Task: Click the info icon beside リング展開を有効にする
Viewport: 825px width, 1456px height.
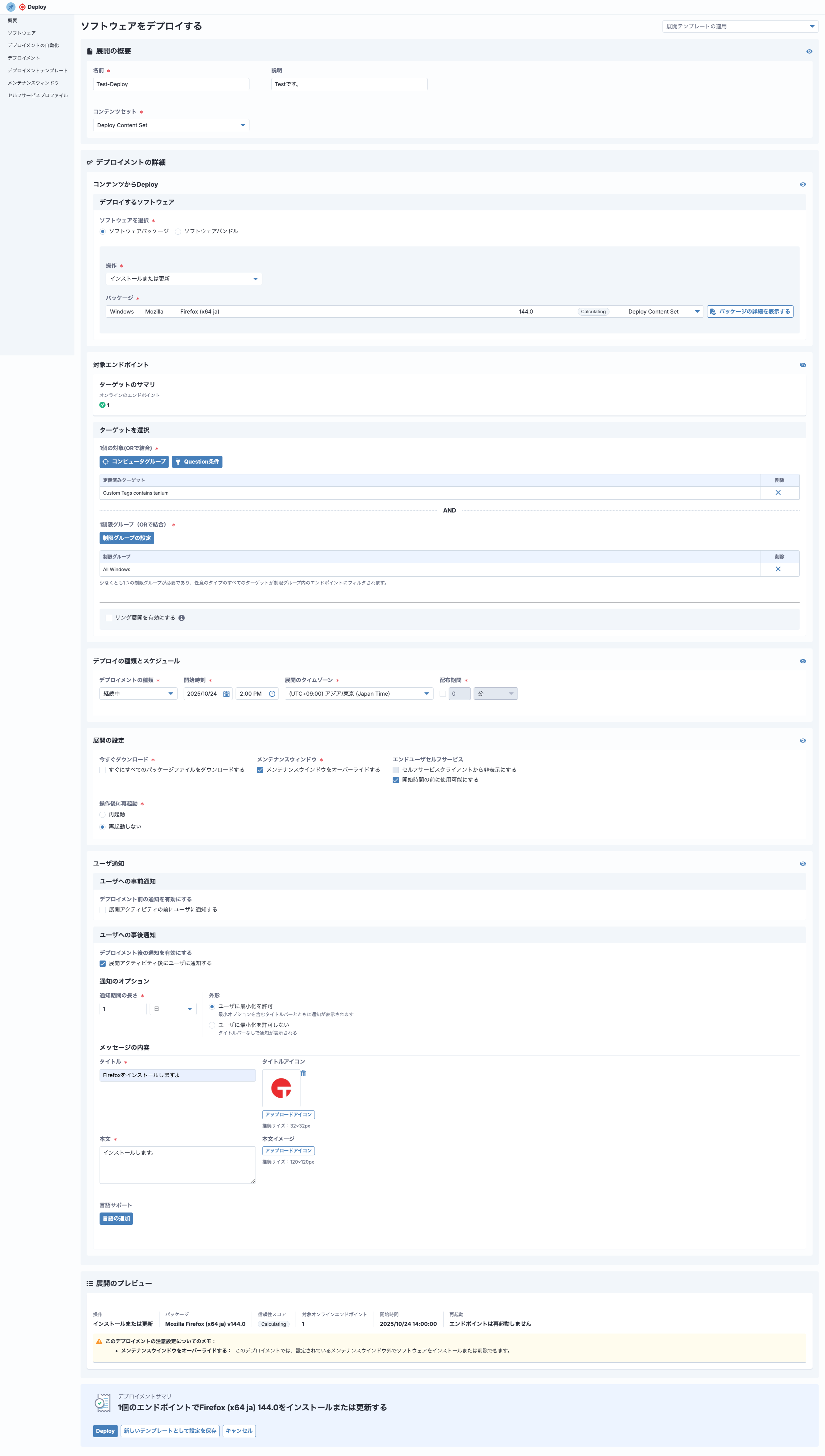Action: pyautogui.click(x=181, y=618)
